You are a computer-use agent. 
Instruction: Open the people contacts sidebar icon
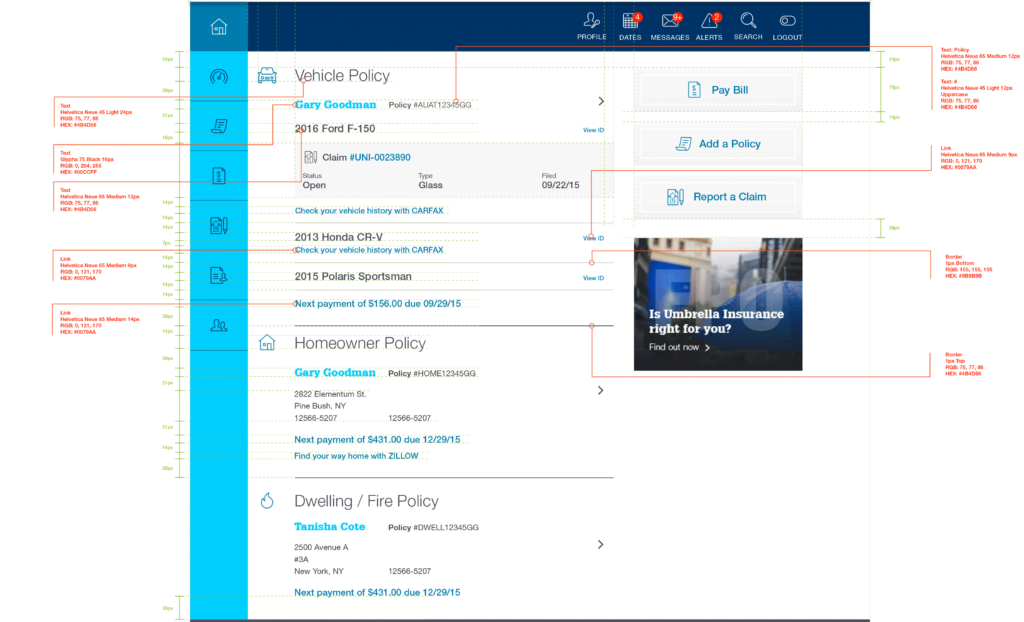click(x=219, y=324)
